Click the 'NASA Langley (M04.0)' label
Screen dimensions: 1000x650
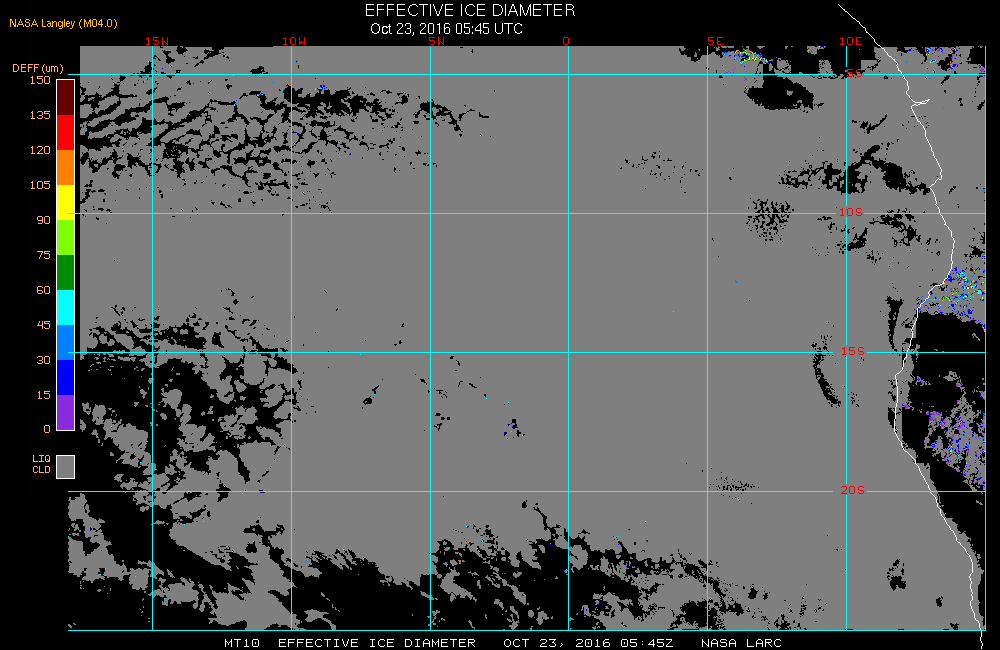(x=63, y=23)
